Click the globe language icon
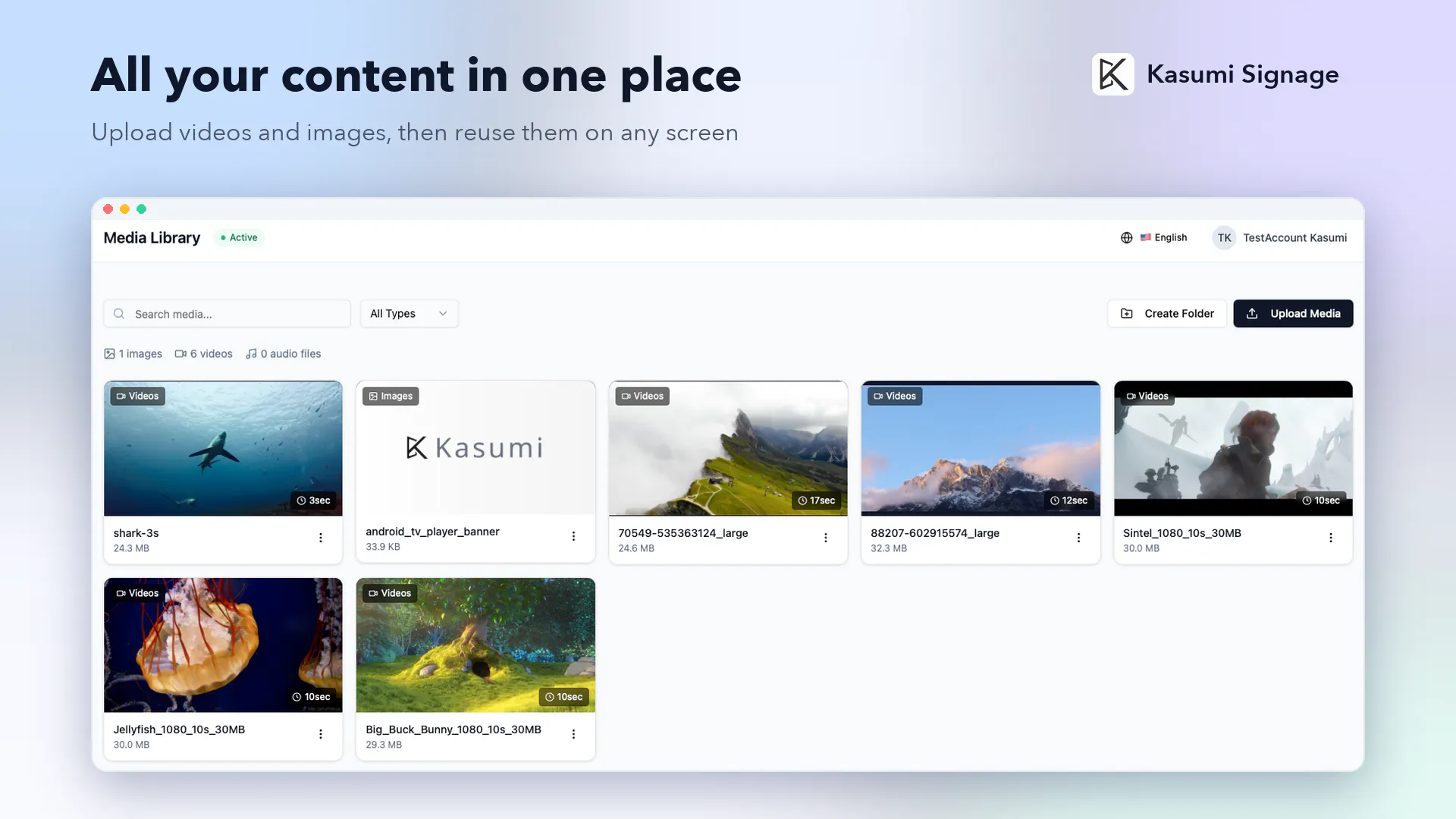The height and width of the screenshot is (819, 1456). click(1127, 237)
